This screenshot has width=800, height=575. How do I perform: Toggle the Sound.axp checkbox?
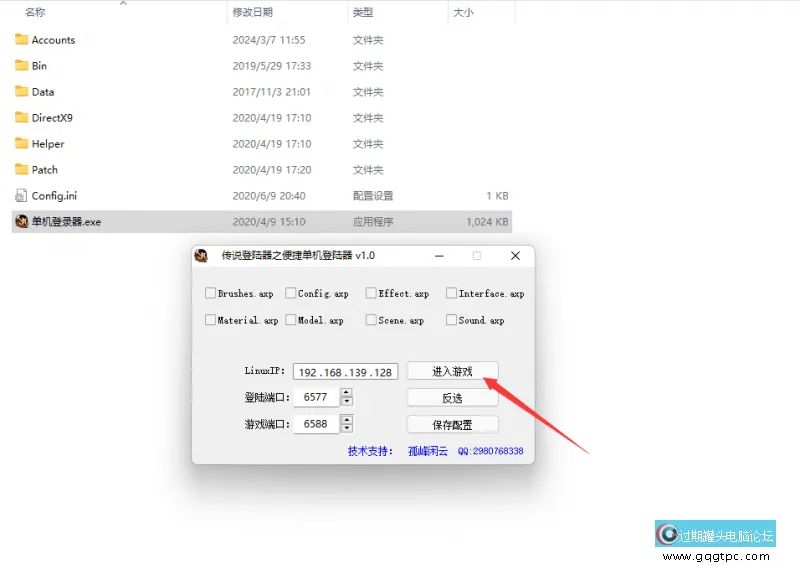click(451, 320)
